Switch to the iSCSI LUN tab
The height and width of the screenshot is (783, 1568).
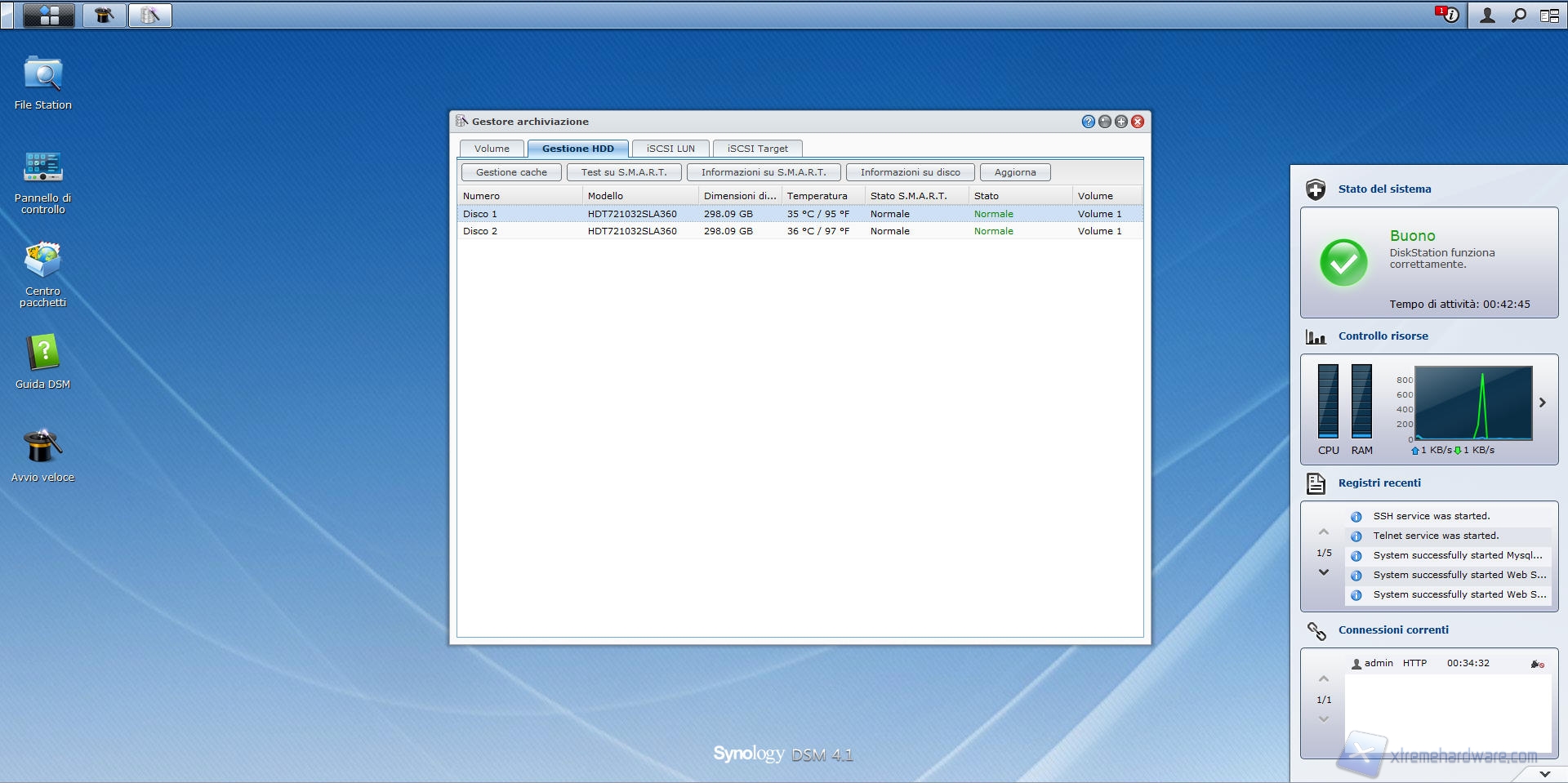pyautogui.click(x=670, y=149)
